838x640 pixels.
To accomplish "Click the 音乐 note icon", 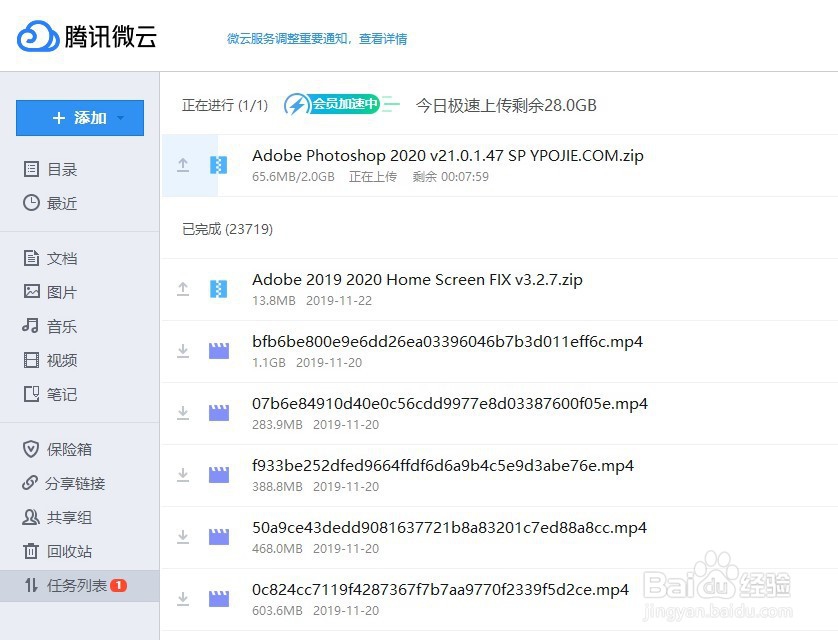I will click(x=30, y=325).
